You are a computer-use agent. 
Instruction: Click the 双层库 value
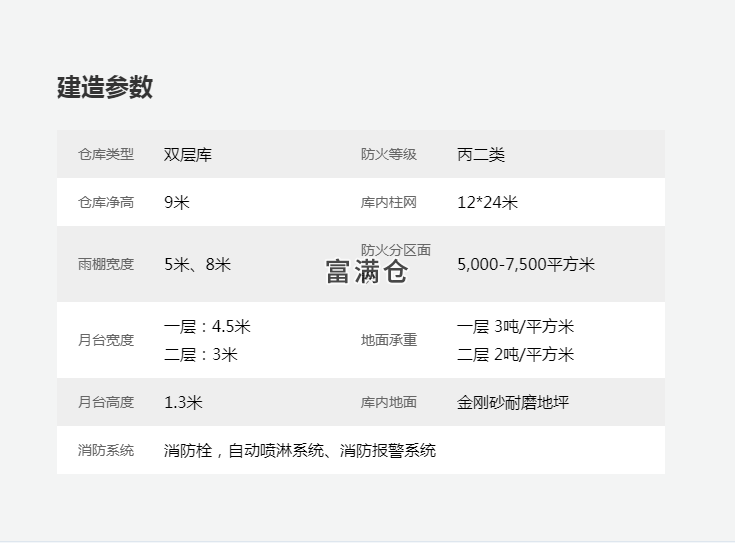(188, 155)
